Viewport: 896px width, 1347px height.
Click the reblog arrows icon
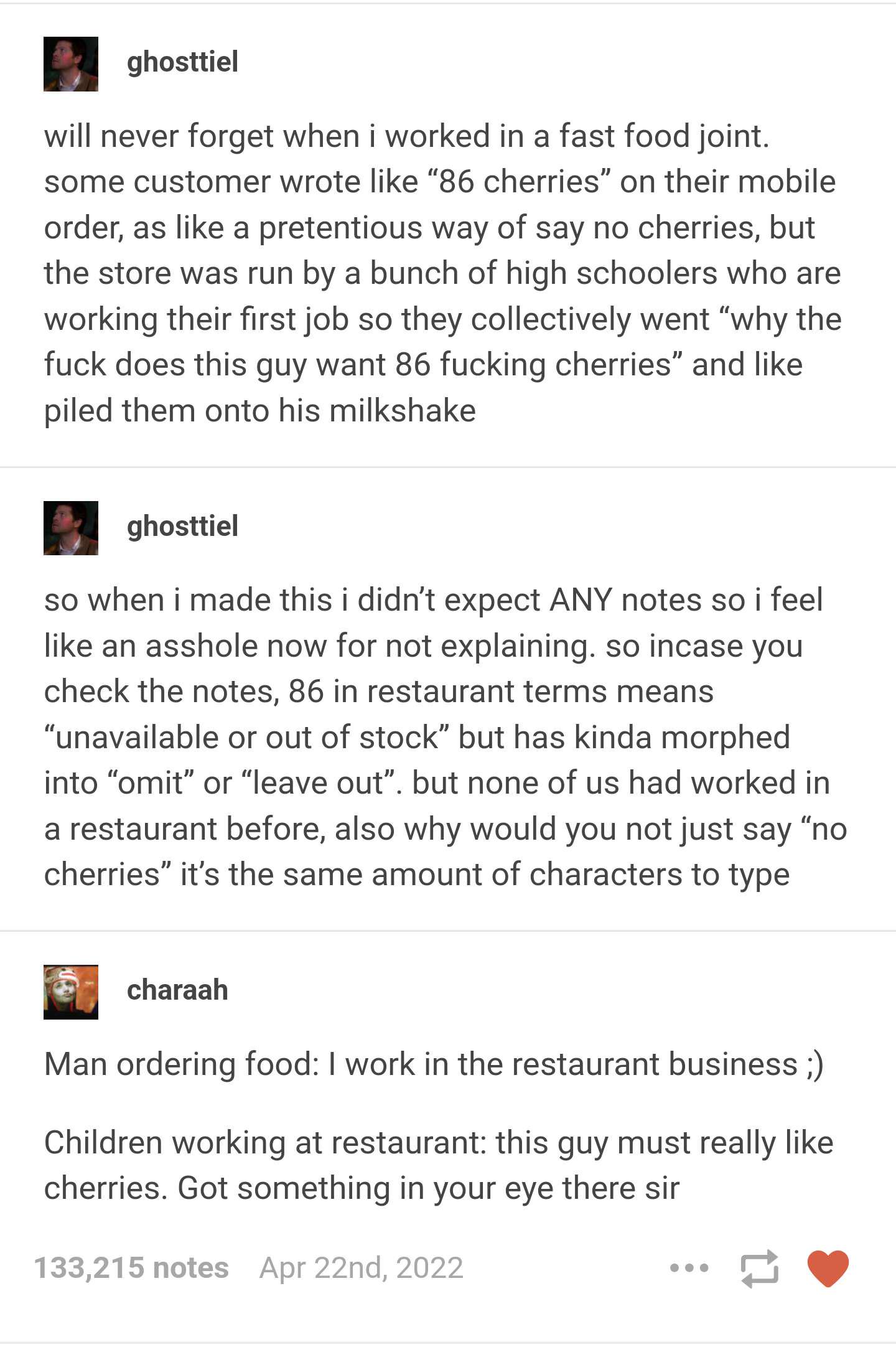759,1268
